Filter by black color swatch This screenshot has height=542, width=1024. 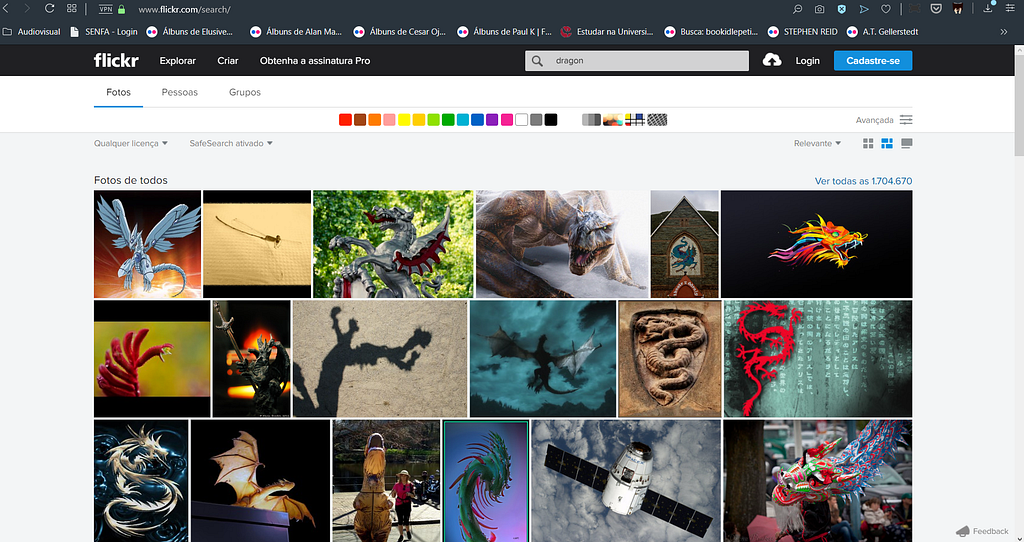(551, 120)
